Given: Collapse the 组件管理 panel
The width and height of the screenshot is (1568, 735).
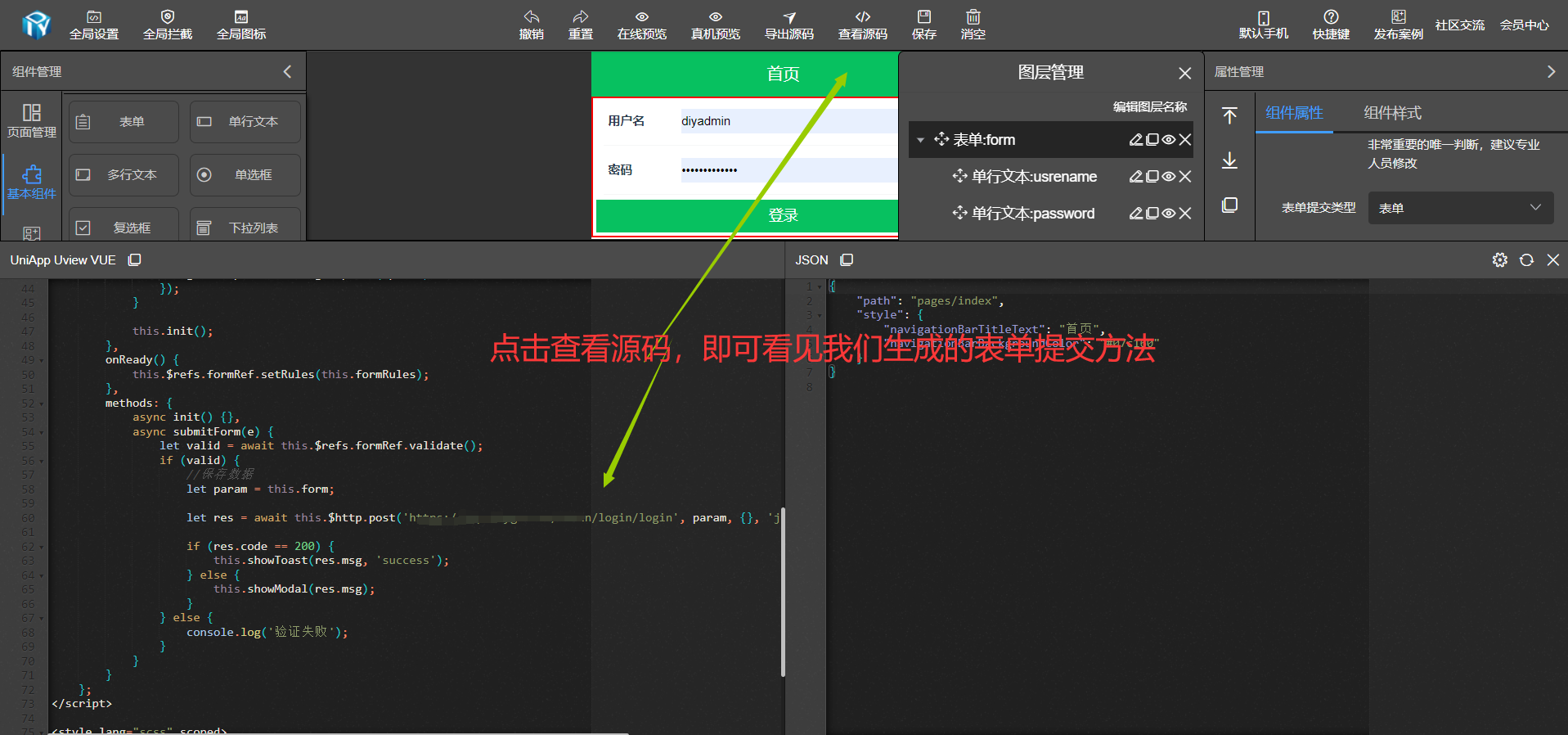Looking at the screenshot, I should (287, 72).
